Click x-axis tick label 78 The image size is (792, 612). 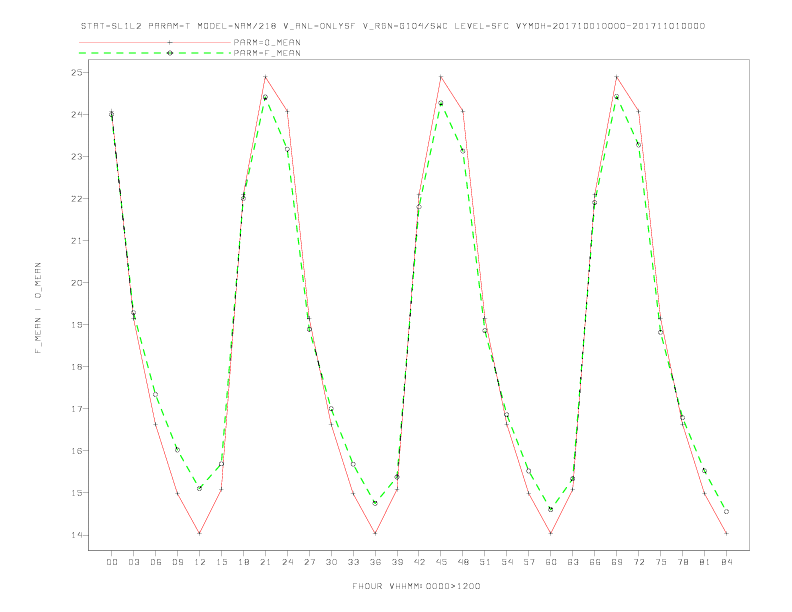(x=682, y=562)
